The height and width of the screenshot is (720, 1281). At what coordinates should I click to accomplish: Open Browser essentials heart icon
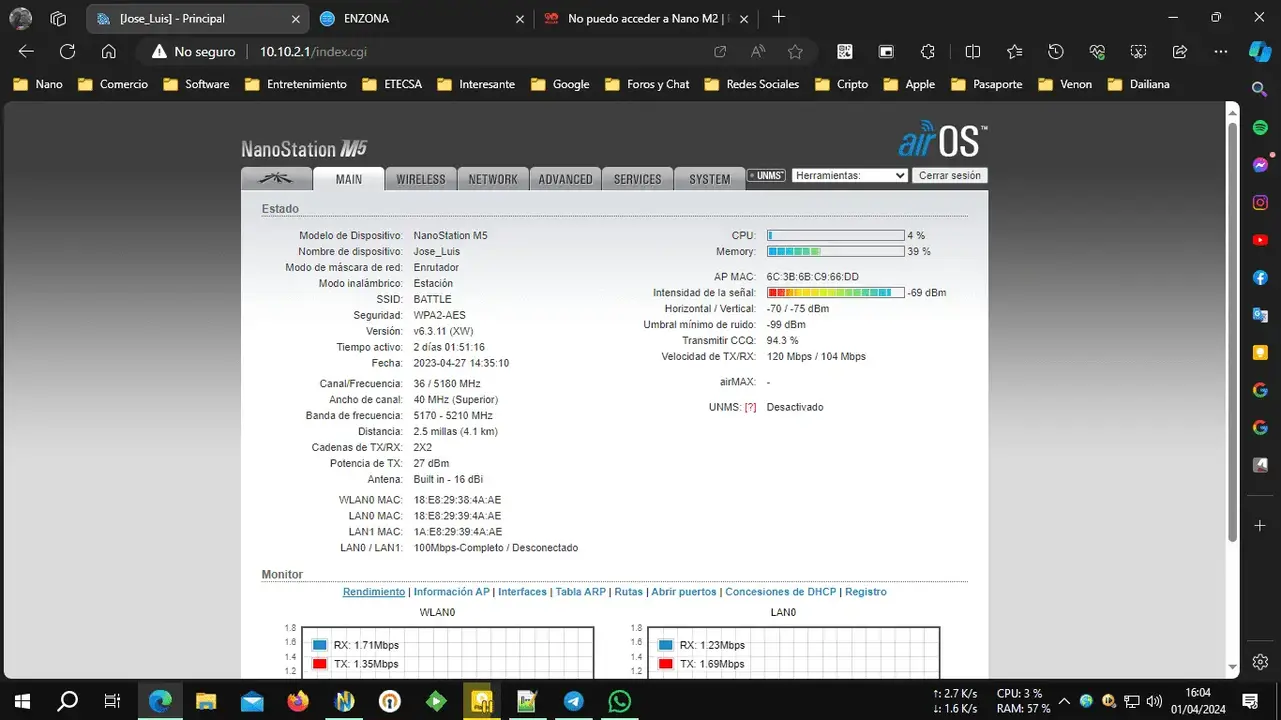click(1097, 52)
